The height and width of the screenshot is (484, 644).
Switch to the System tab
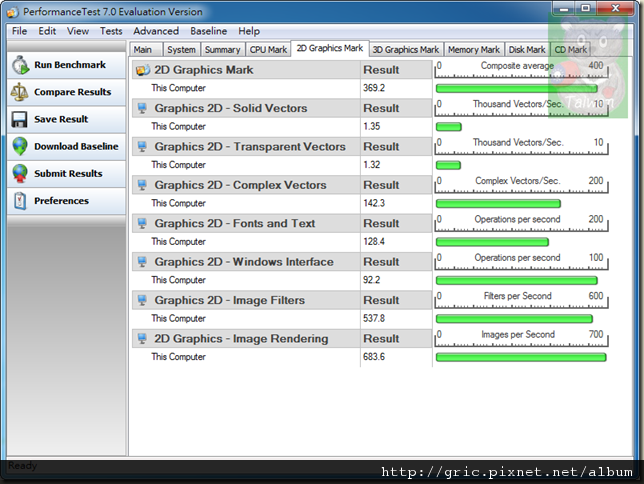tap(181, 50)
